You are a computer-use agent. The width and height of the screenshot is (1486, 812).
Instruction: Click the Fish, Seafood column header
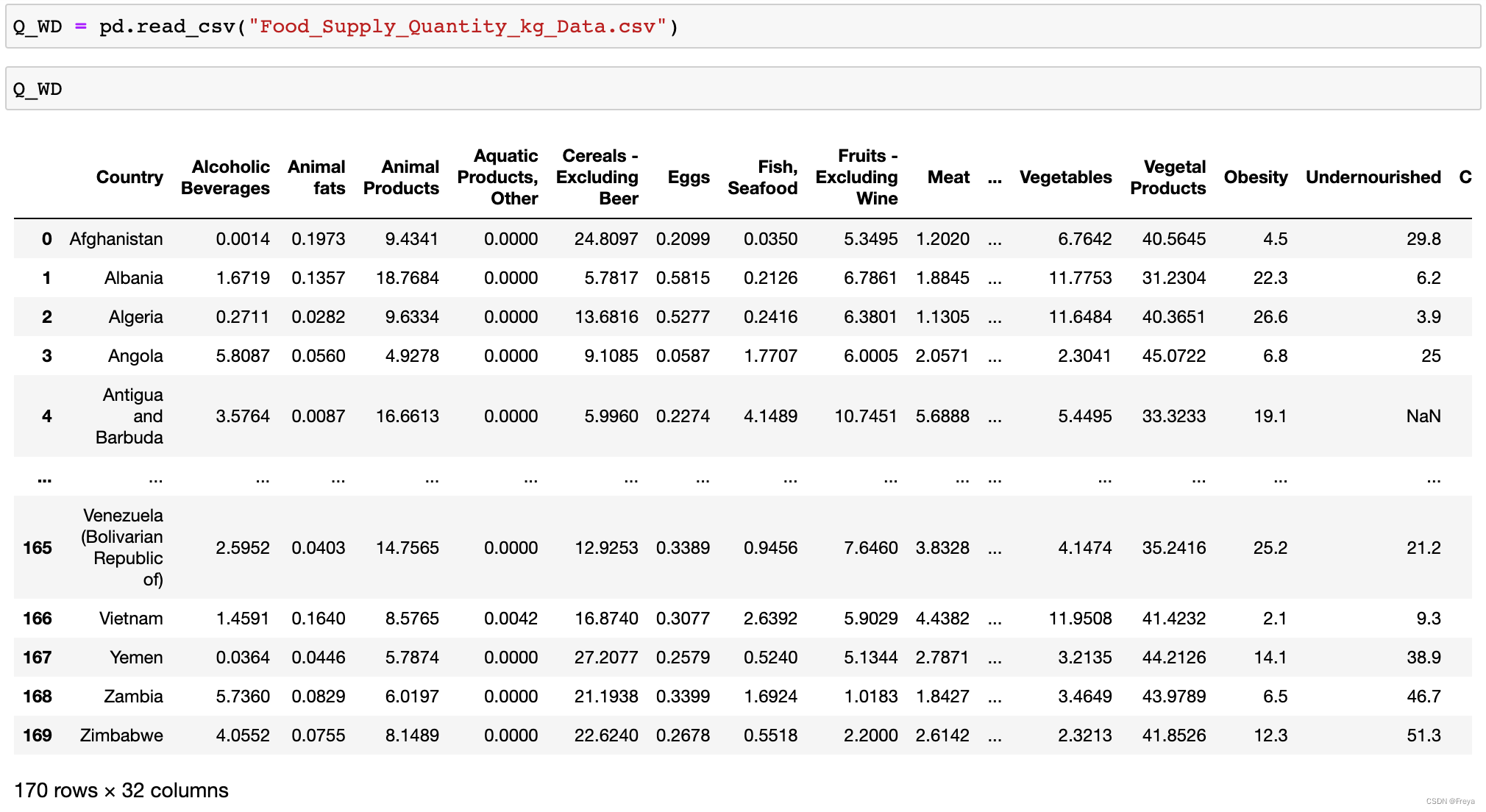tap(763, 177)
